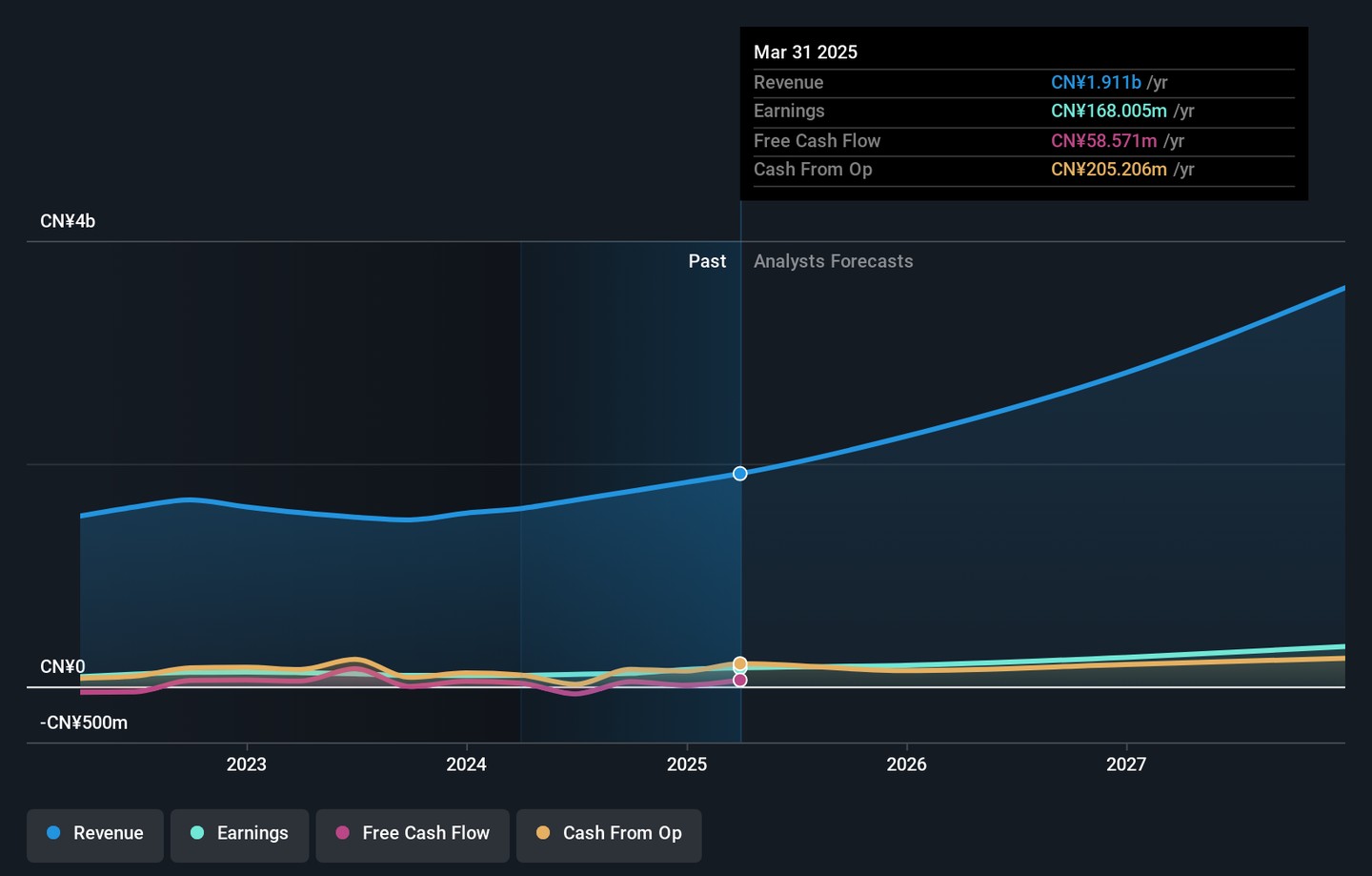The image size is (1372, 876).
Task: Select the 2026 x-axis label
Action: click(906, 764)
